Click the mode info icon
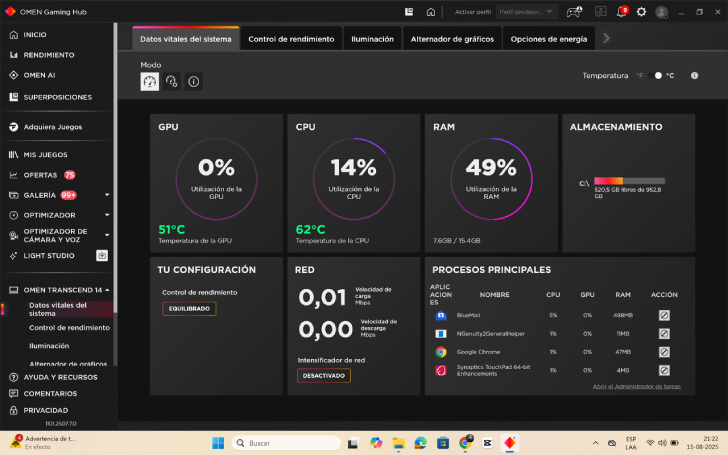 coord(194,82)
